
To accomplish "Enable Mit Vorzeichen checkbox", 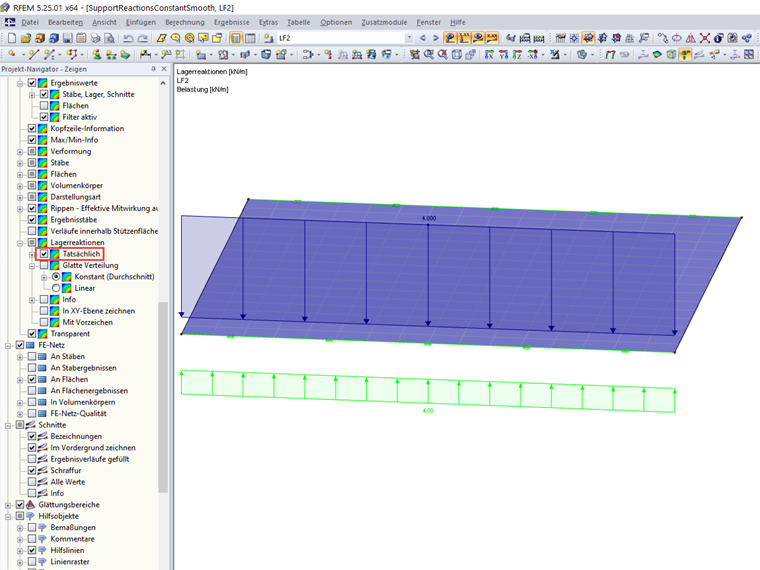I will click(44, 322).
